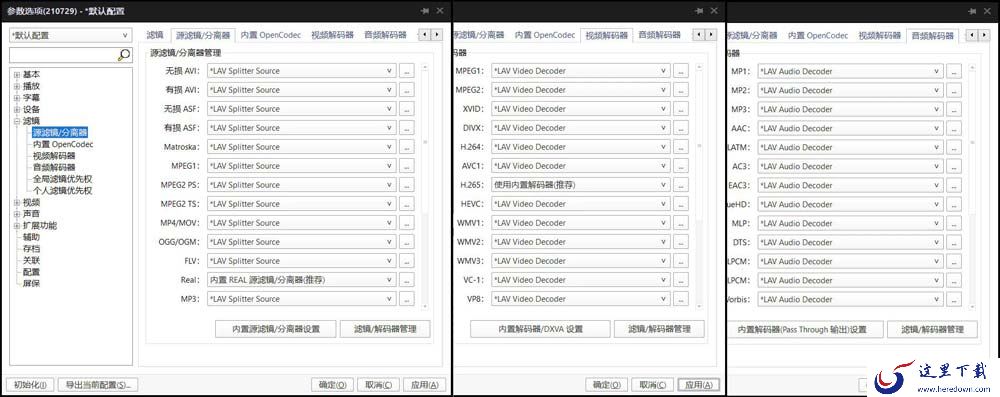Open the AC3 audio decoder dropdown
Image resolution: width=1000 pixels, height=397 pixels.
pyautogui.click(x=850, y=167)
